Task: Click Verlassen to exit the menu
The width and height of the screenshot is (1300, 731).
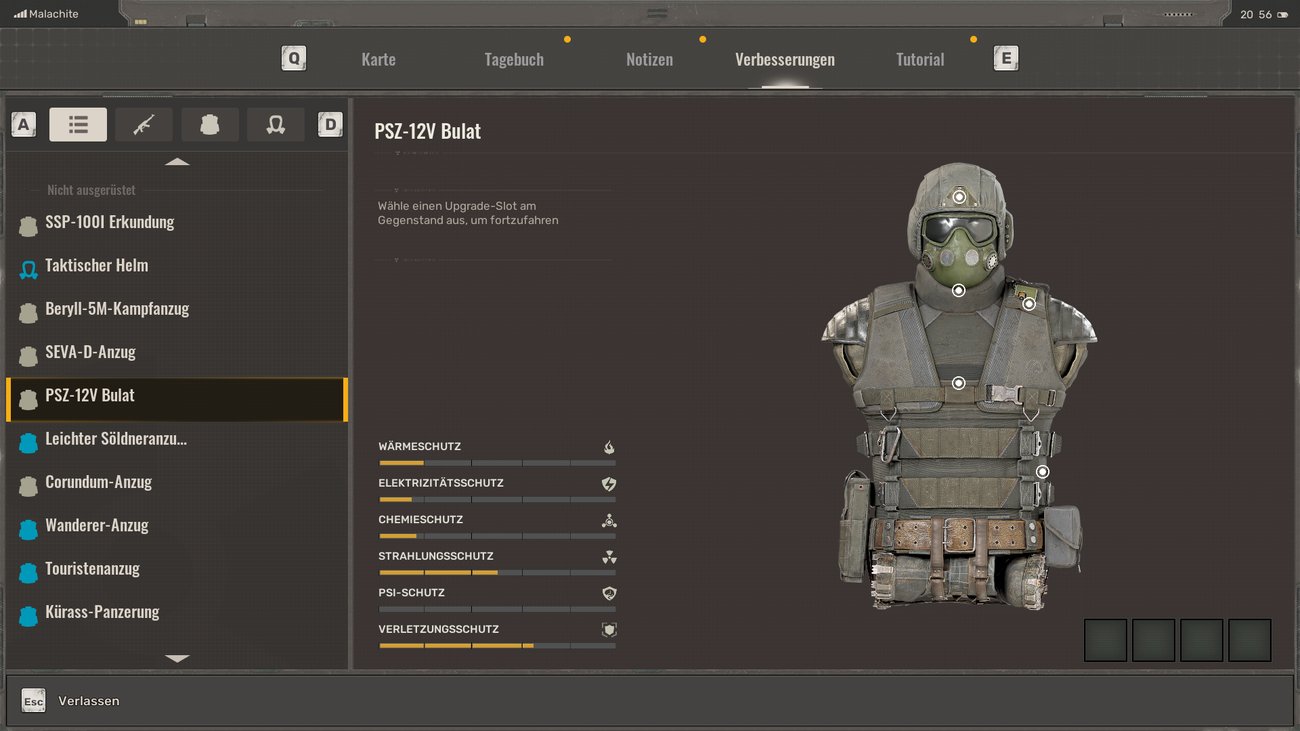Action: tap(89, 701)
